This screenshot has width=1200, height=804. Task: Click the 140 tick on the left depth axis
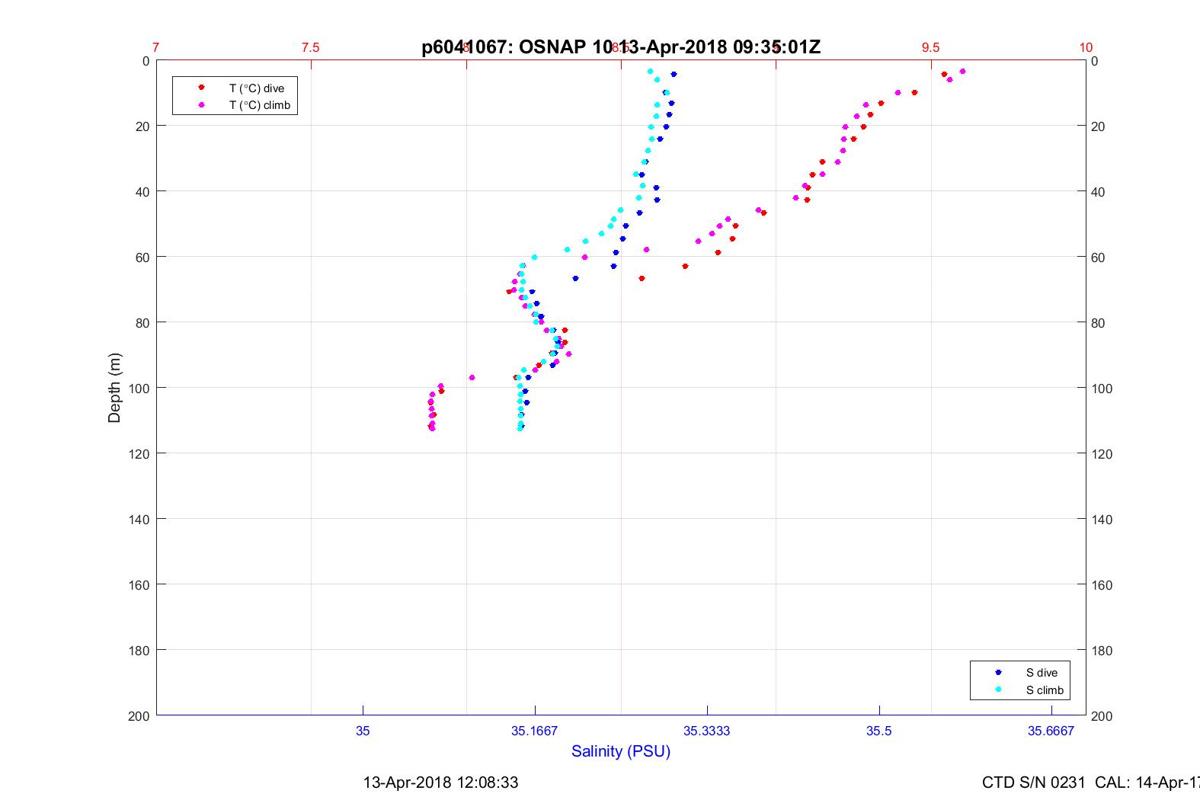click(x=138, y=519)
